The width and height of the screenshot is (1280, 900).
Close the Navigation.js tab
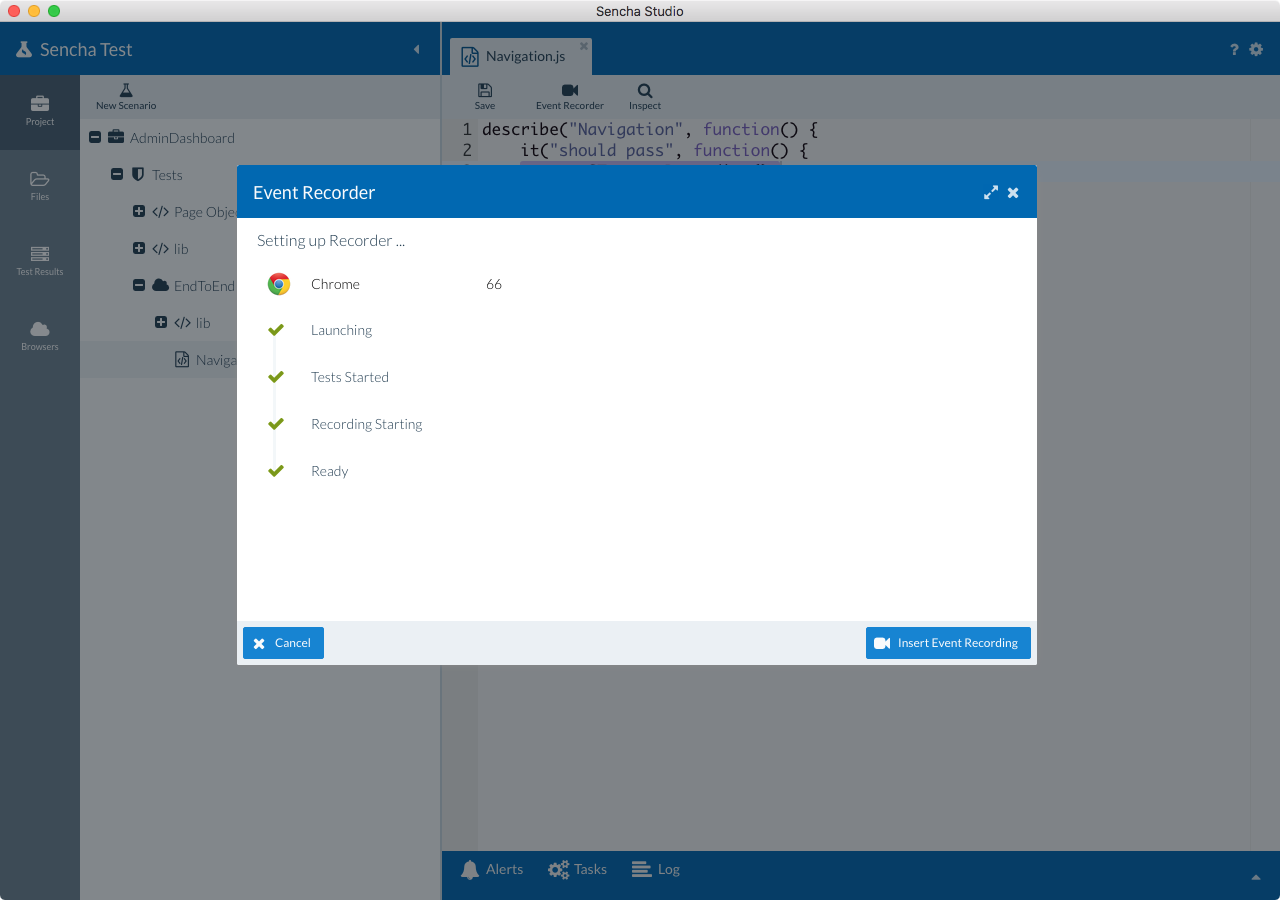pyautogui.click(x=584, y=46)
